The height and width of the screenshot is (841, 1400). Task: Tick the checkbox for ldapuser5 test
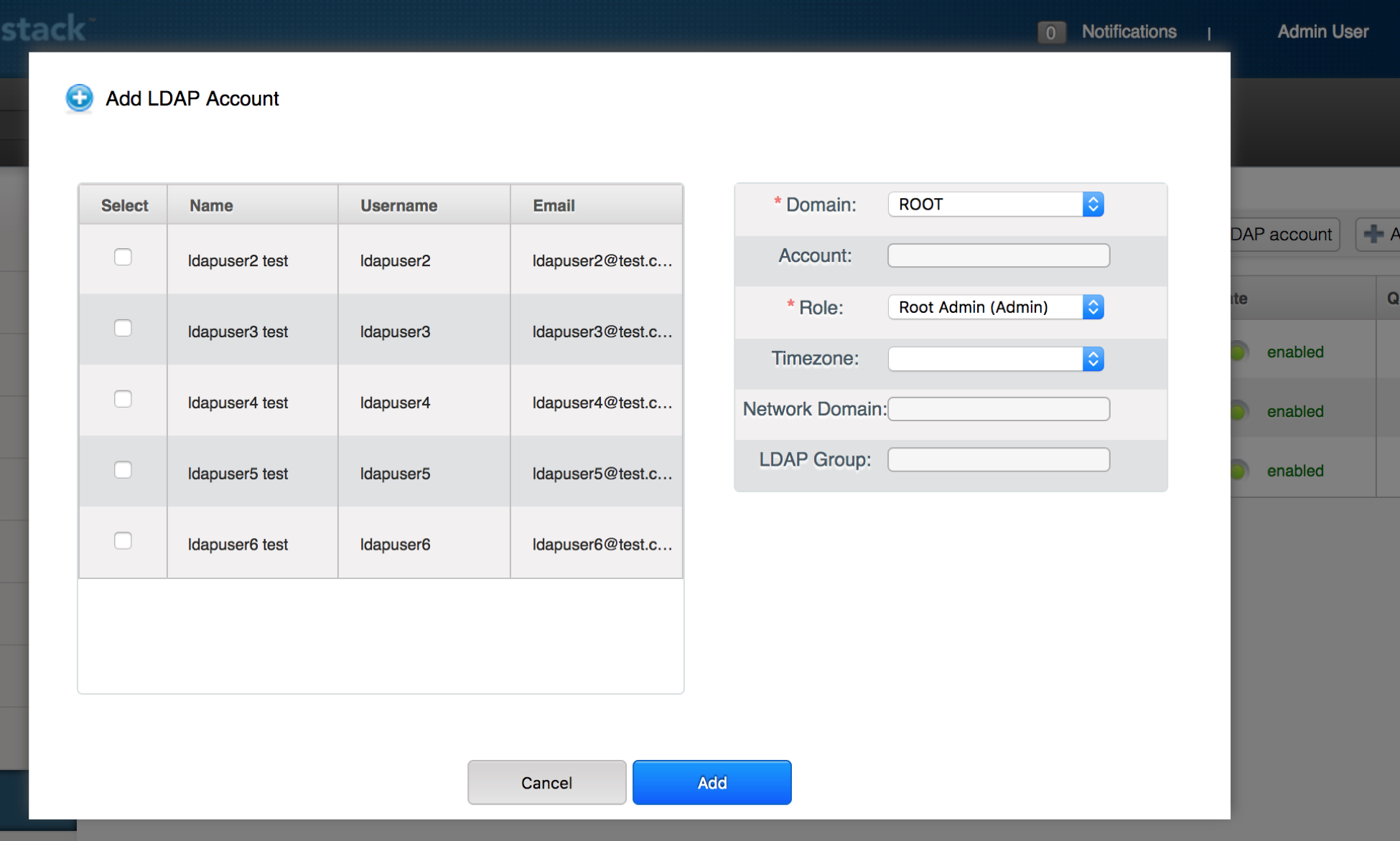(123, 470)
